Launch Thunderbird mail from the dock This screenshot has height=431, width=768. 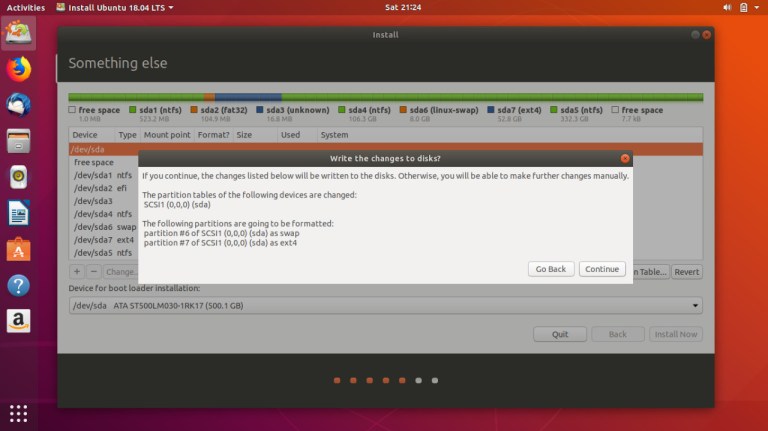click(19, 105)
